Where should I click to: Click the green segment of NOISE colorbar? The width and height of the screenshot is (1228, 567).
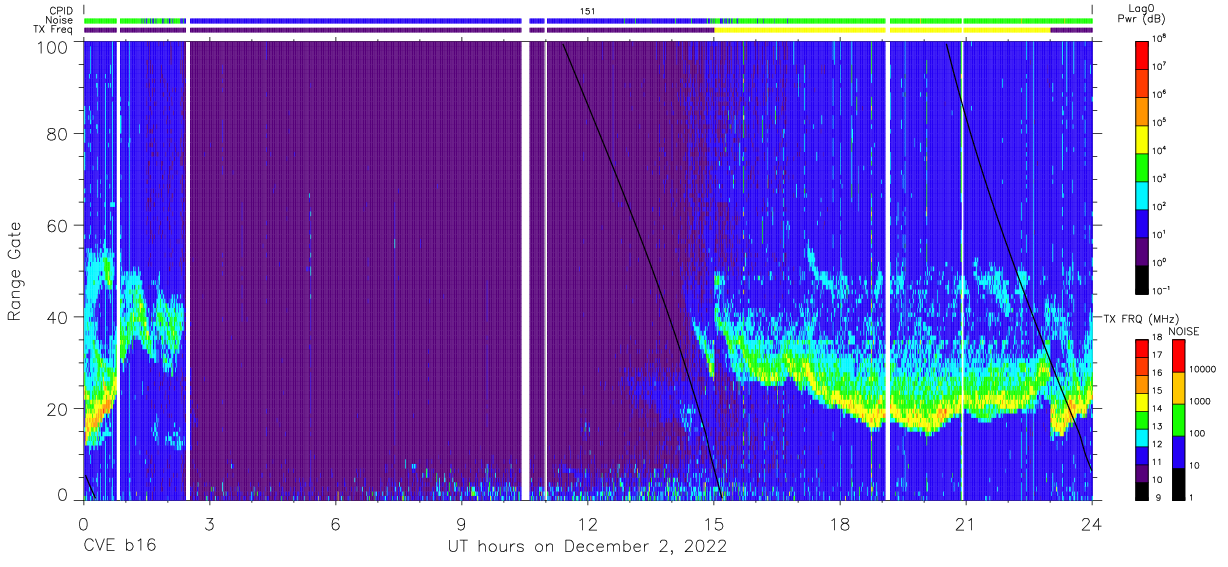click(x=1177, y=418)
